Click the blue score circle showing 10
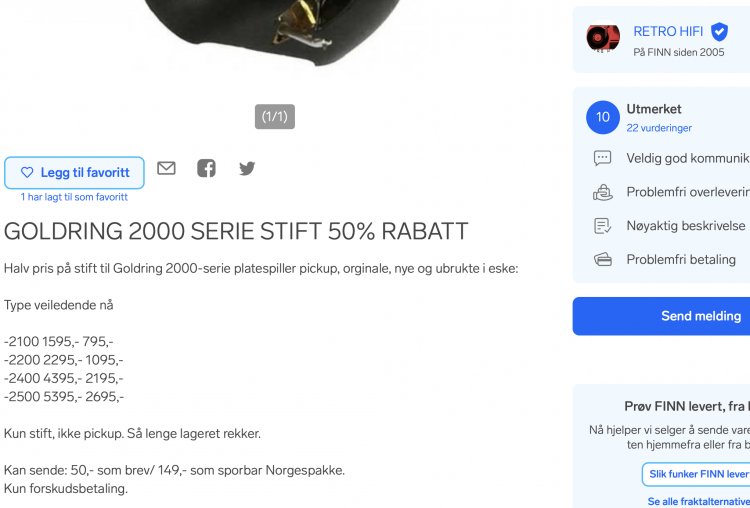Image resolution: width=750 pixels, height=508 pixels. click(603, 117)
